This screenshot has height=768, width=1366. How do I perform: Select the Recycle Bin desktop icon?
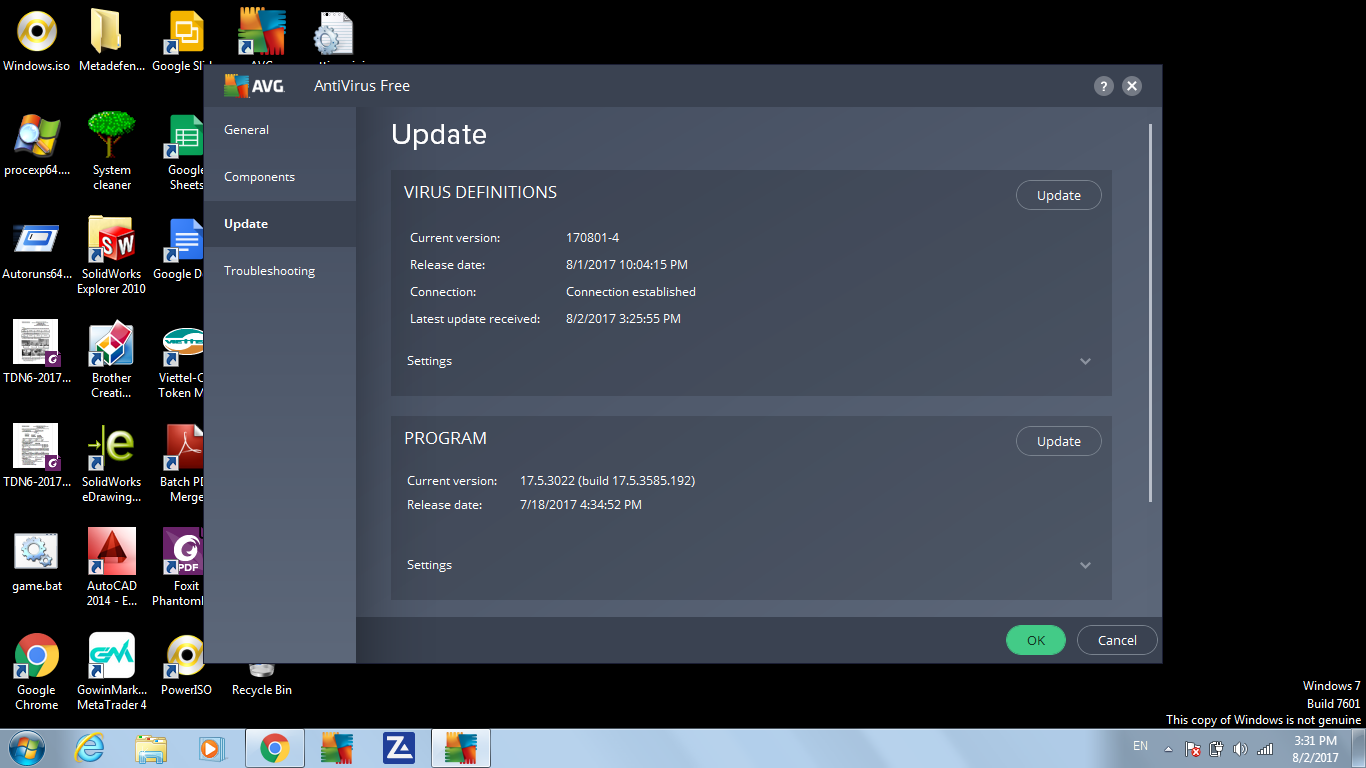(x=261, y=680)
